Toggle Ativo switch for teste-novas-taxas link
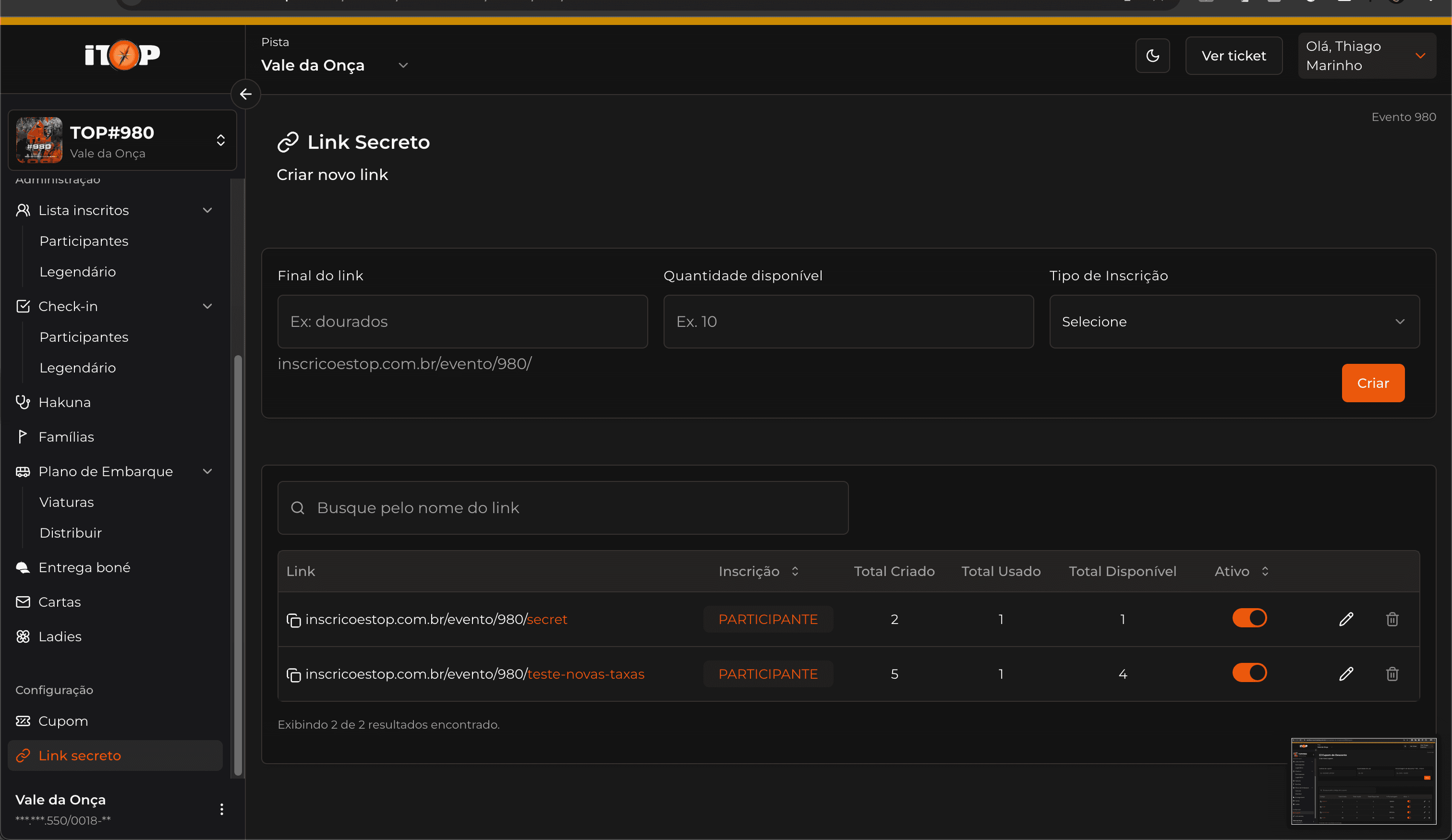 1249,673
